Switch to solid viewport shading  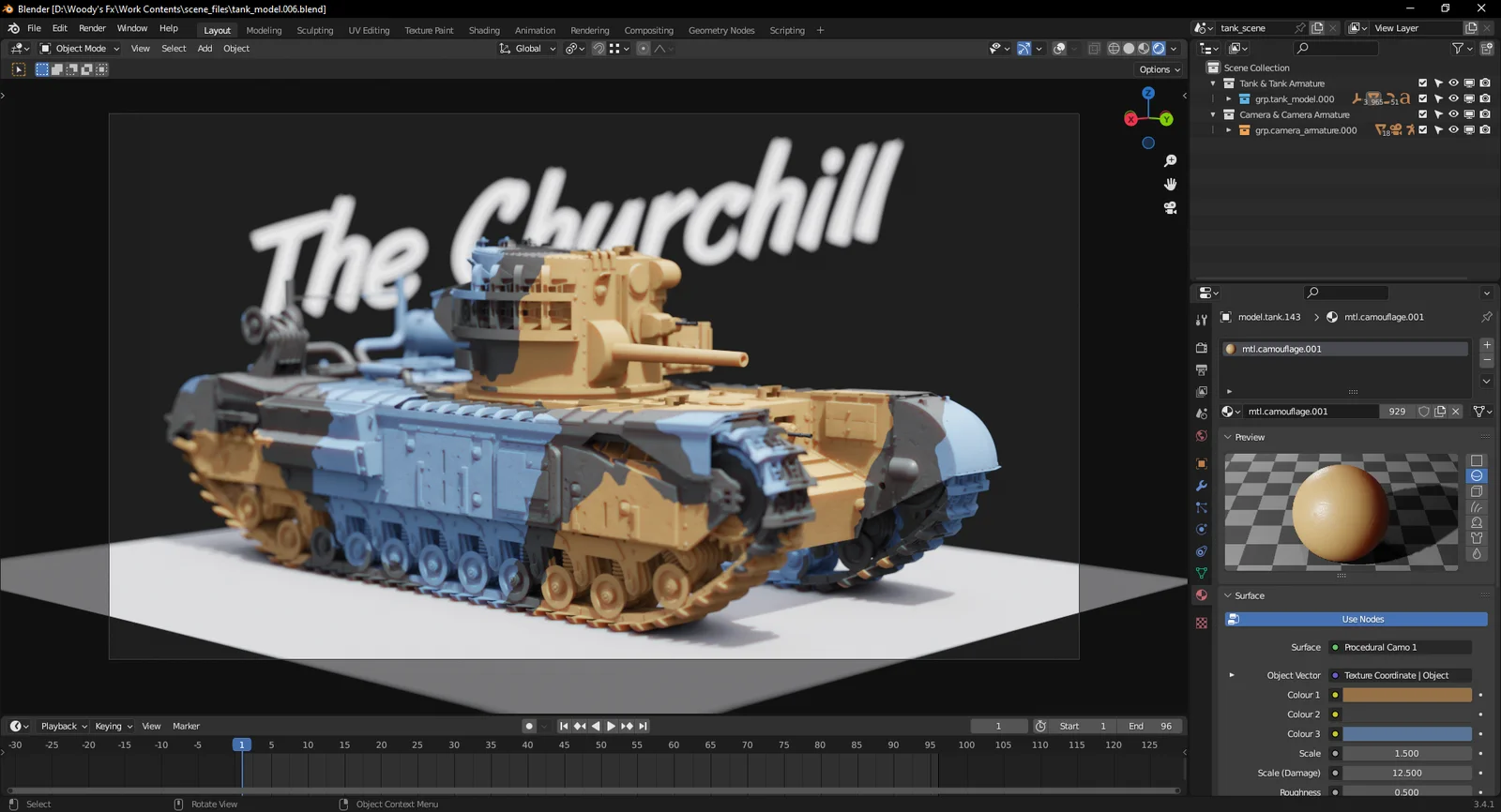coord(1129,49)
